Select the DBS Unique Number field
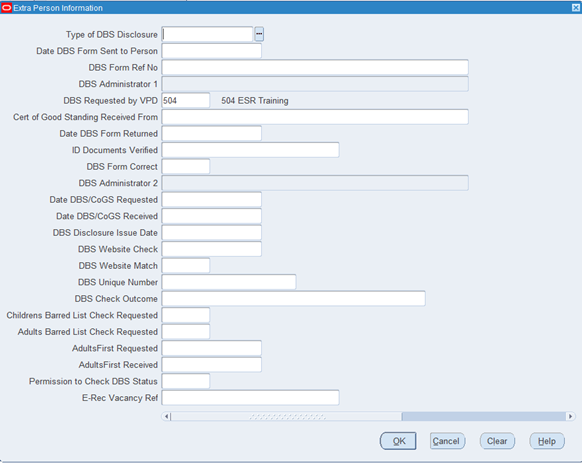Image resolution: width=582 pixels, height=465 pixels. click(229, 282)
